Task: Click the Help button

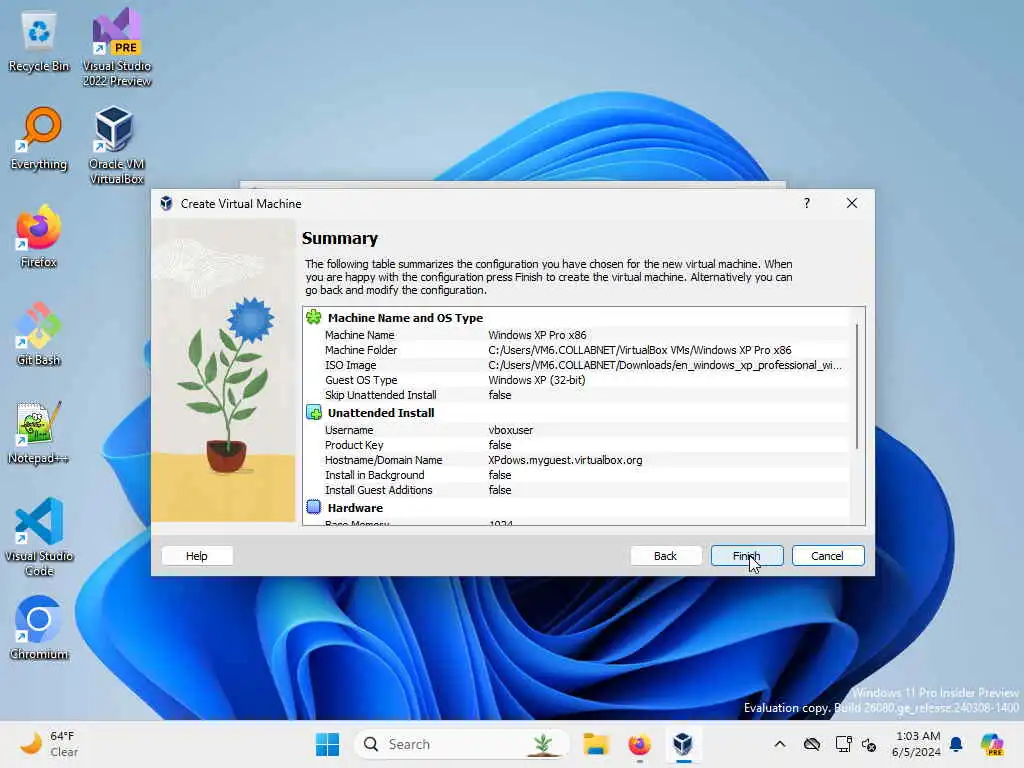Action: click(x=197, y=556)
